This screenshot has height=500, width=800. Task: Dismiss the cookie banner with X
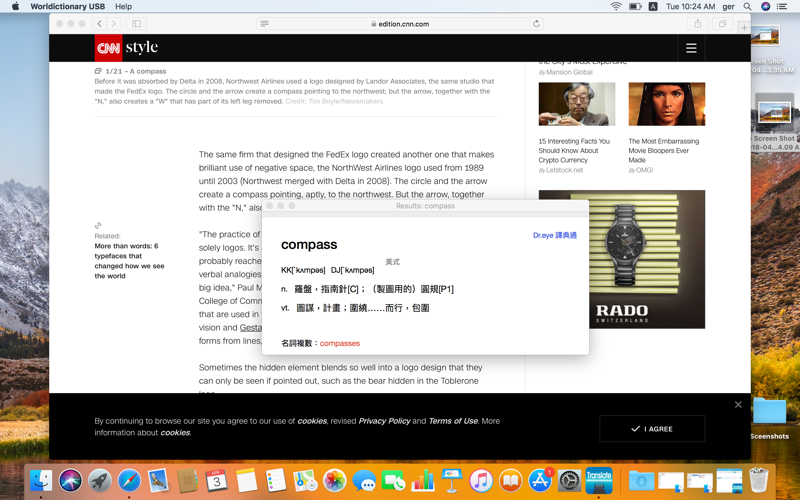pyautogui.click(x=738, y=405)
